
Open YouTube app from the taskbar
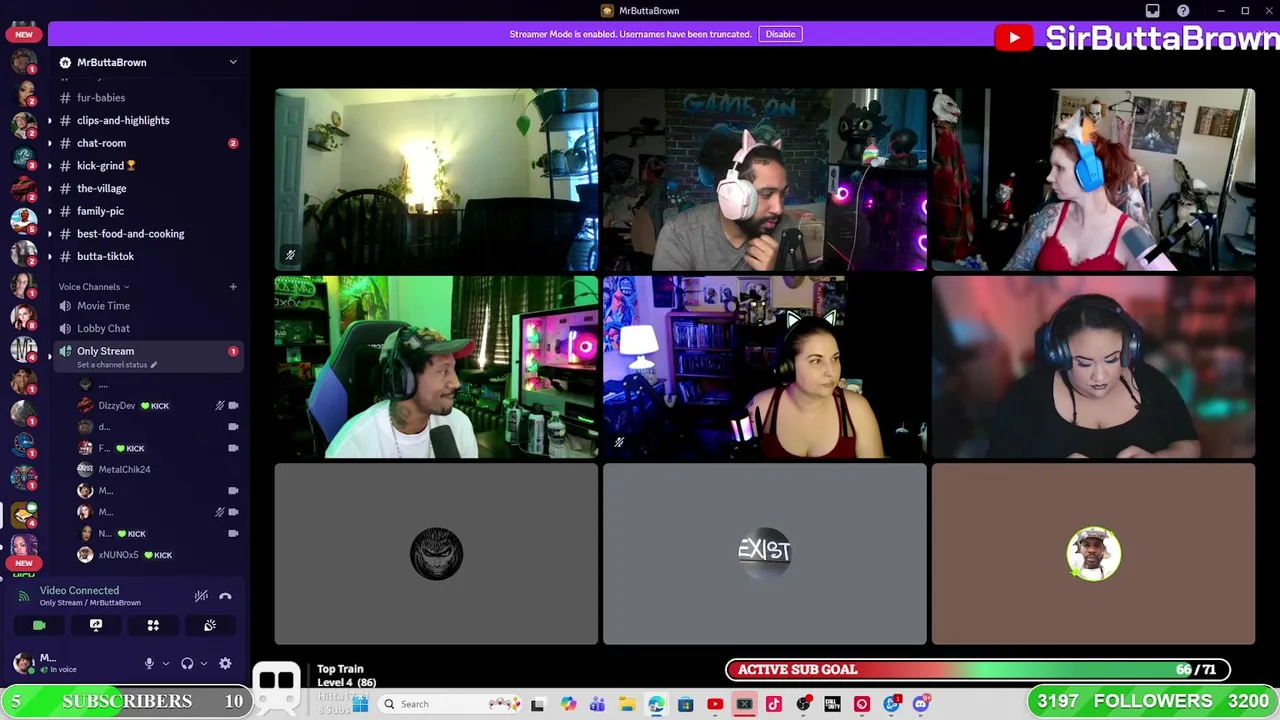click(x=715, y=704)
